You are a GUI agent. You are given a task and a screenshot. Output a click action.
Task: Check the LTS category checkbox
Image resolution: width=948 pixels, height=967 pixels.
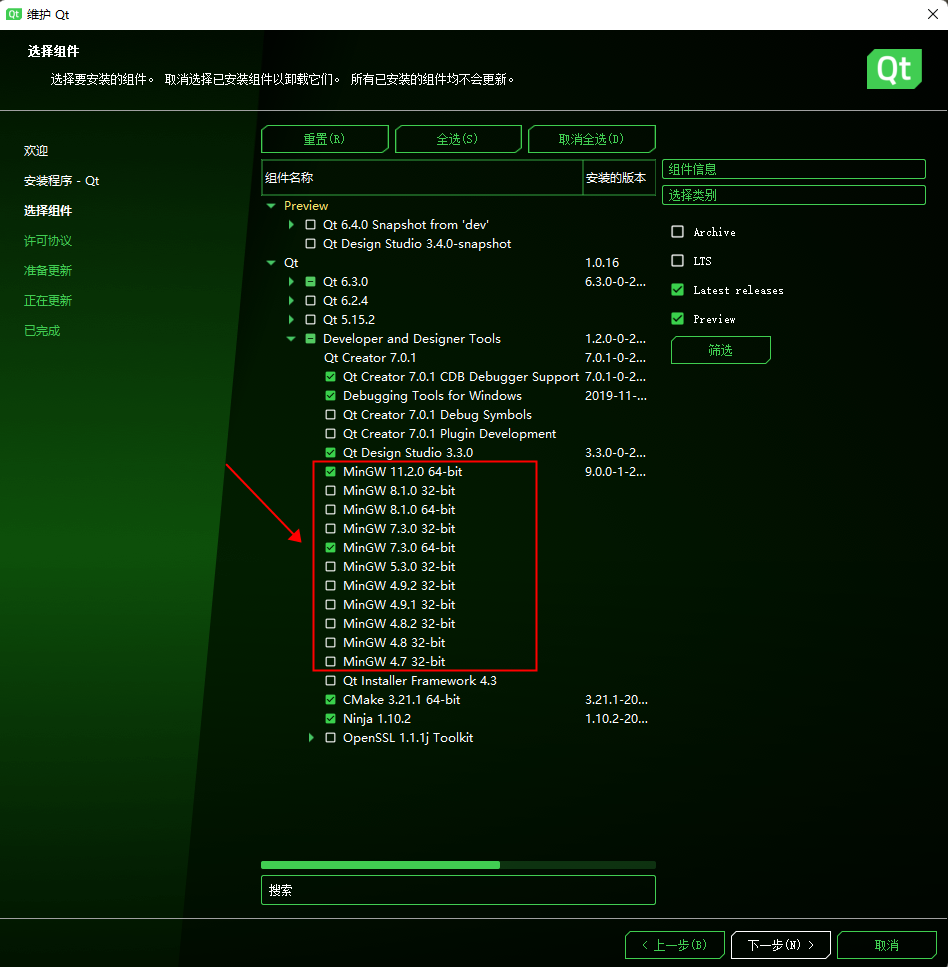tap(677, 261)
